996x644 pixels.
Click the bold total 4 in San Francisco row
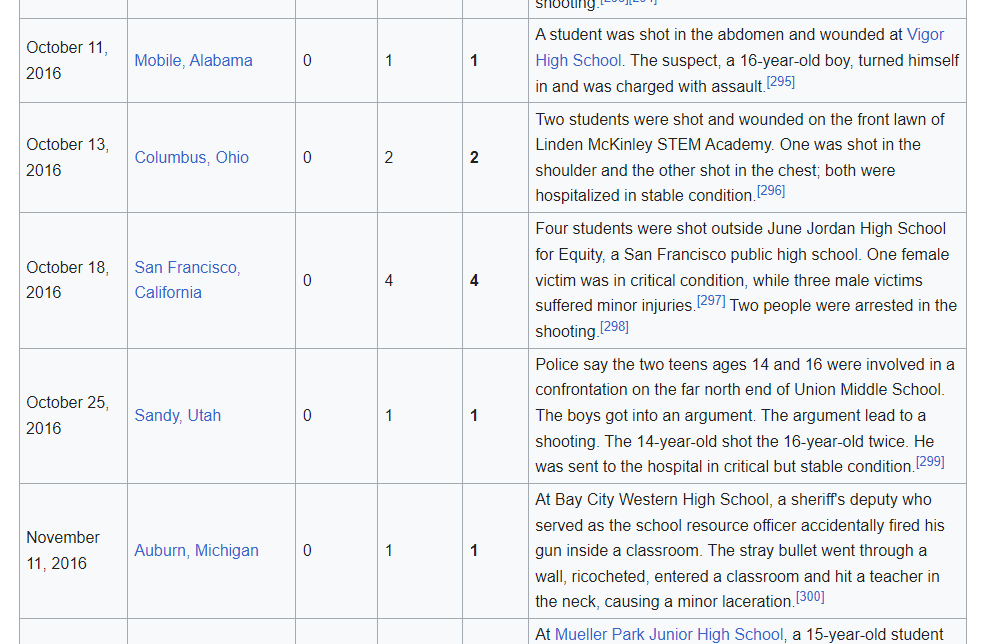point(474,280)
